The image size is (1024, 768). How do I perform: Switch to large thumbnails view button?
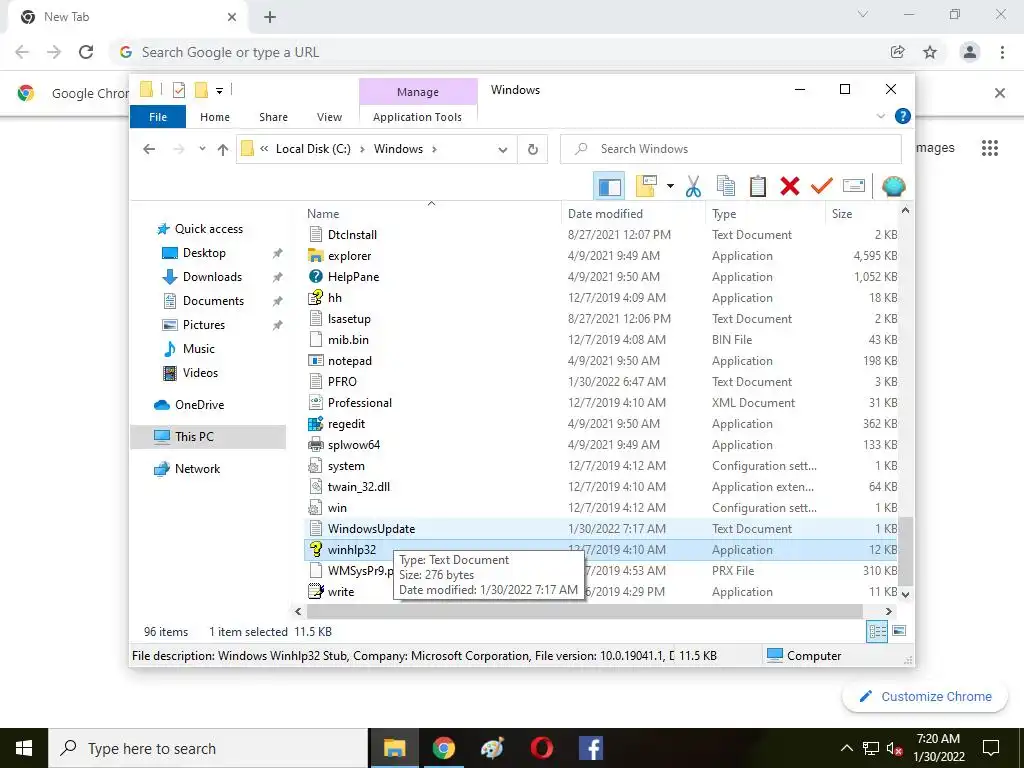(899, 631)
